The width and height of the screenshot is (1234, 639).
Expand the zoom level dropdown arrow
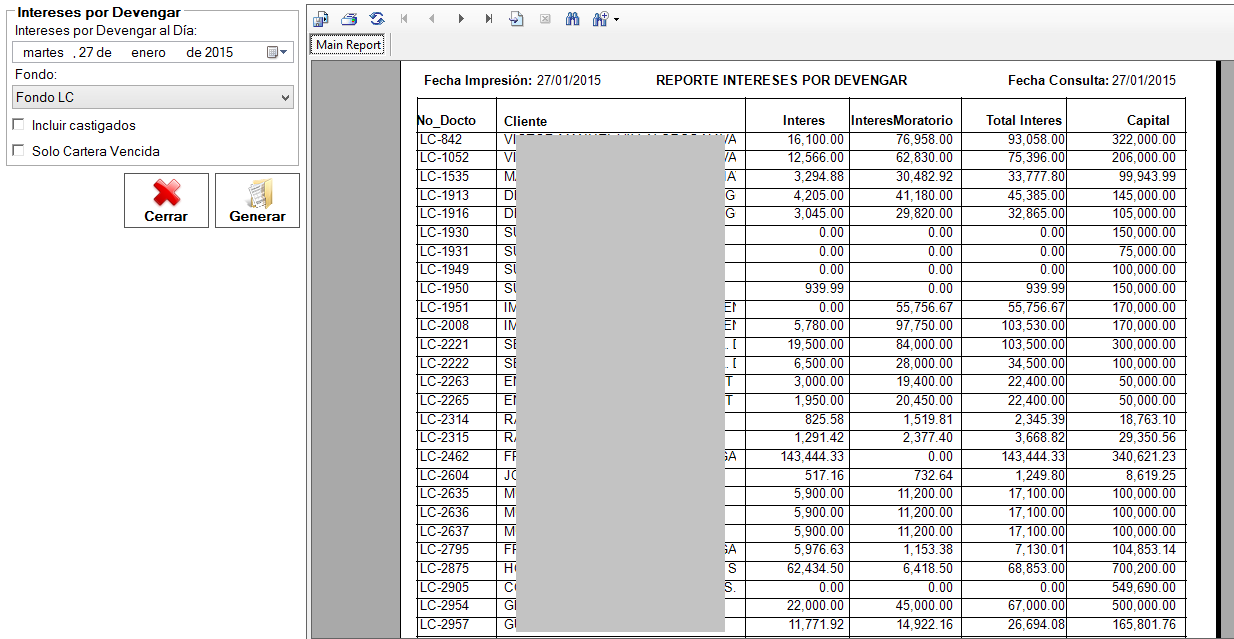click(616, 20)
